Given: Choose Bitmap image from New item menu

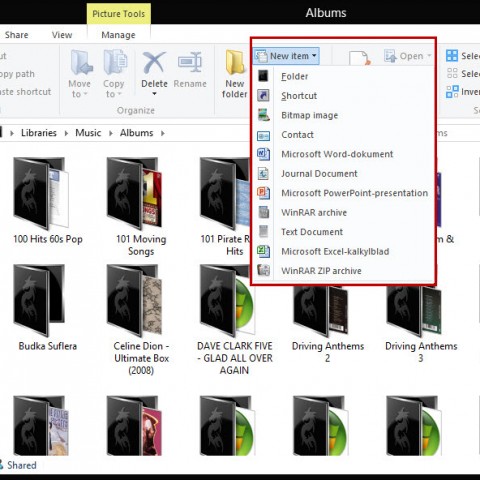Looking at the screenshot, I should pyautogui.click(x=343, y=115).
